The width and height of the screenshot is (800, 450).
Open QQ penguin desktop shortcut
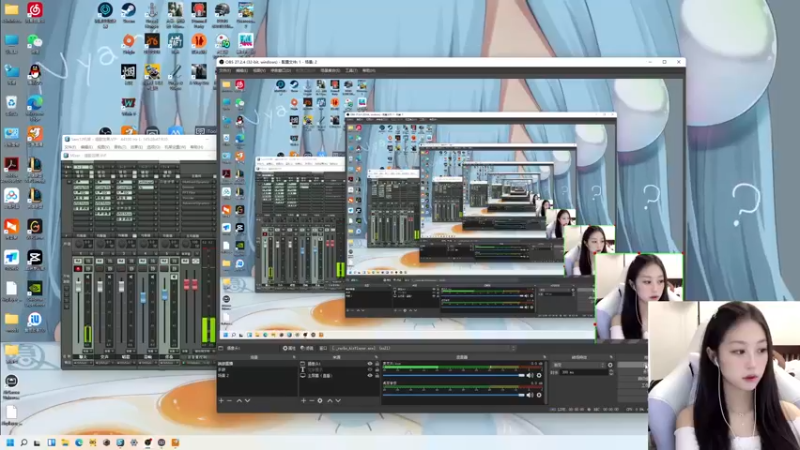pyautogui.click(x=35, y=72)
